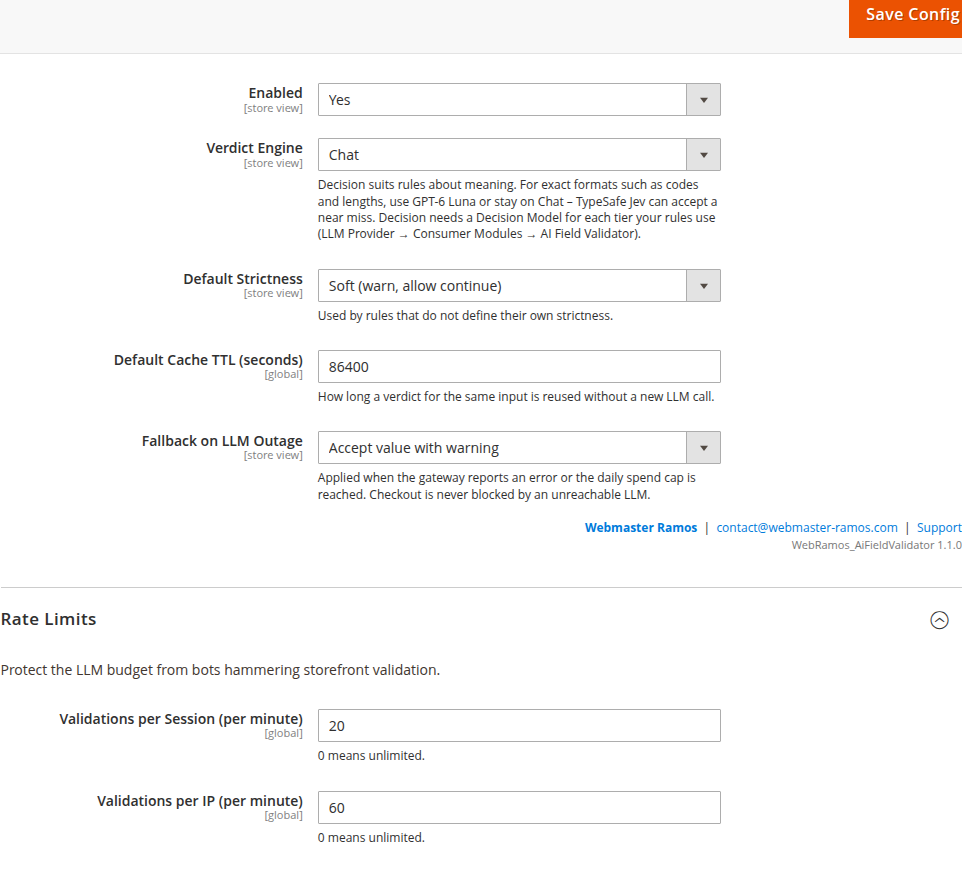Open the Support link
The height and width of the screenshot is (876, 962).
coord(939,528)
